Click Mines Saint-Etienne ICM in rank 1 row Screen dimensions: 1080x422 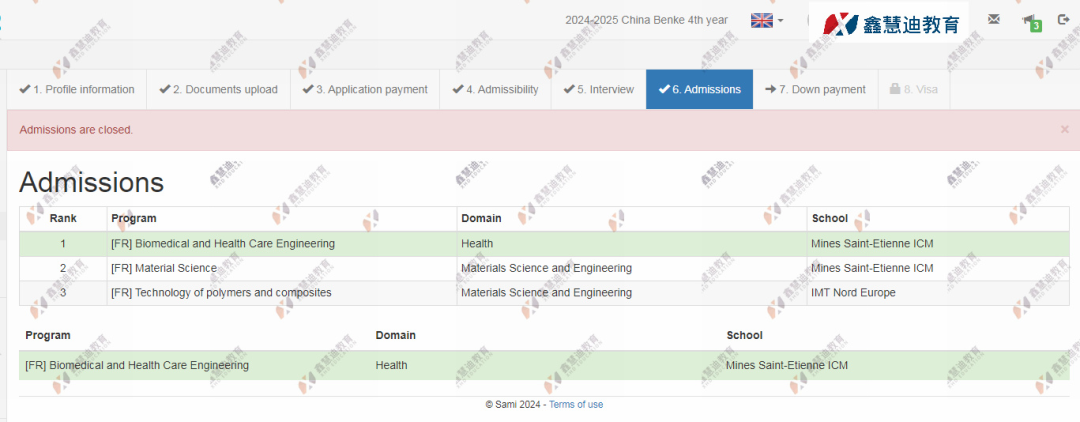pos(872,243)
